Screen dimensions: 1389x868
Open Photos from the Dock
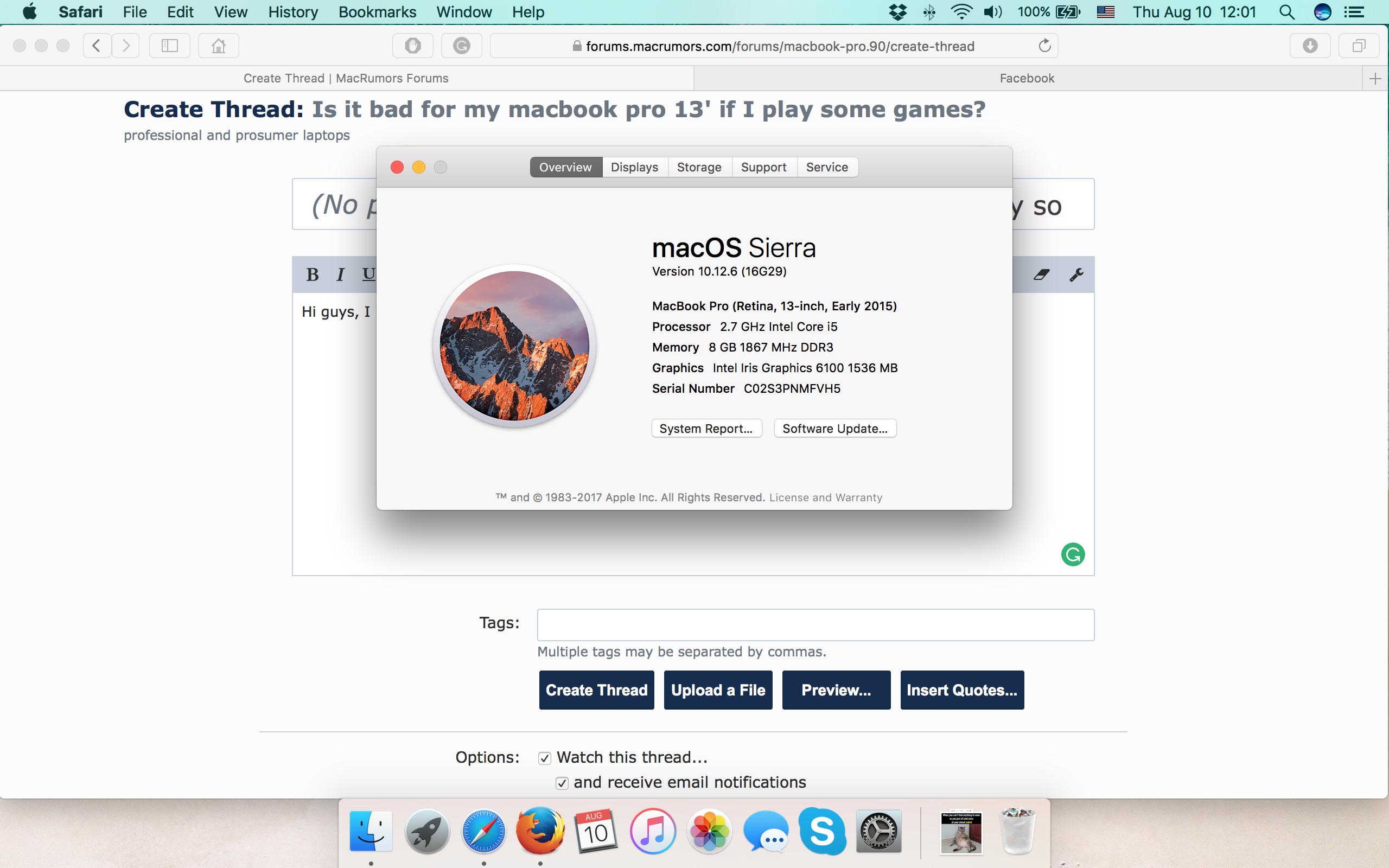[710, 831]
